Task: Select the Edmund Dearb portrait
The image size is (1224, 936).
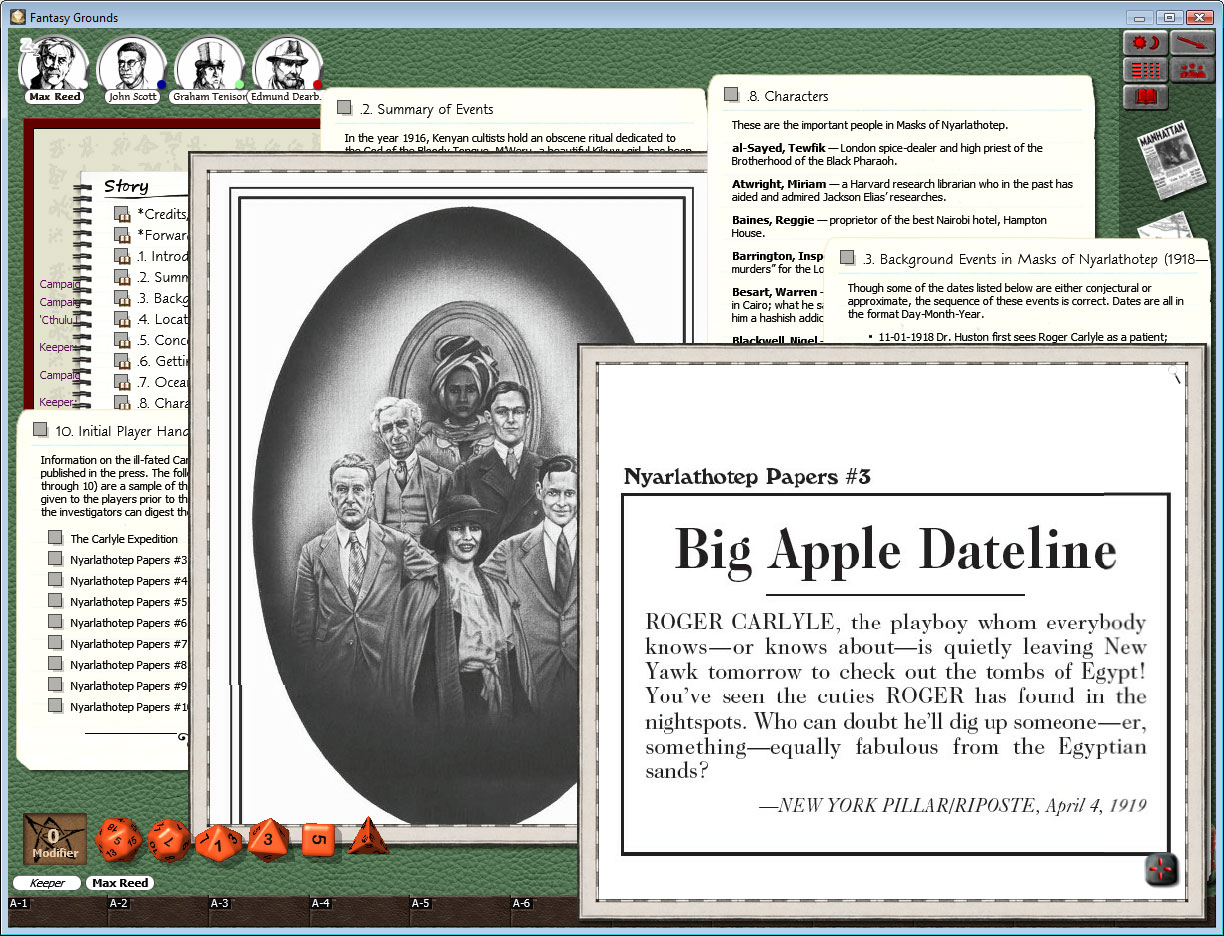Action: tap(287, 62)
